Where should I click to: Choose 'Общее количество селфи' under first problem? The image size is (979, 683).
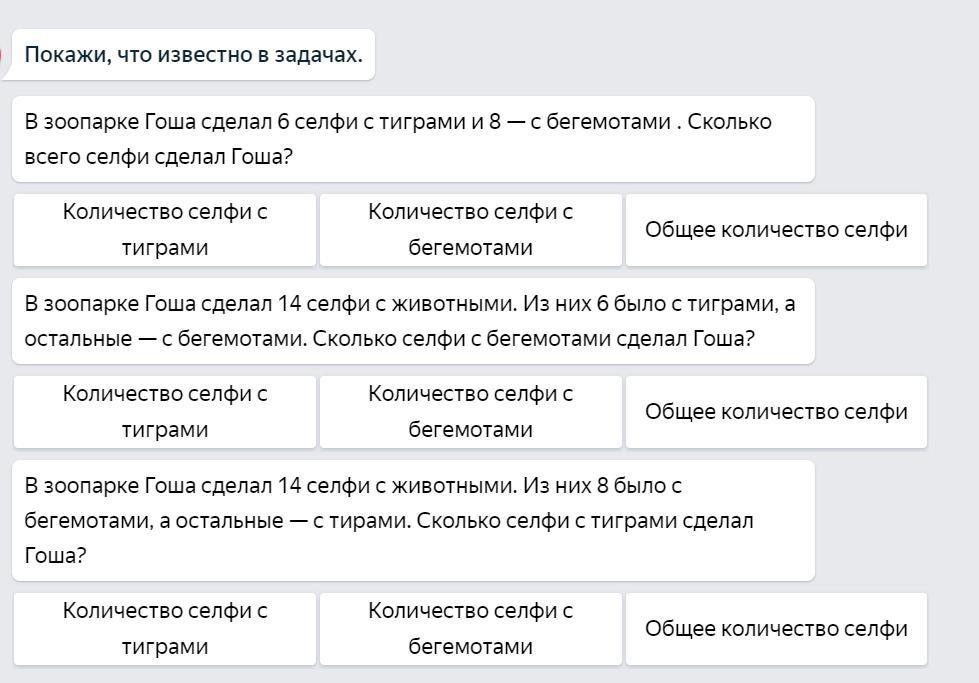coord(776,230)
